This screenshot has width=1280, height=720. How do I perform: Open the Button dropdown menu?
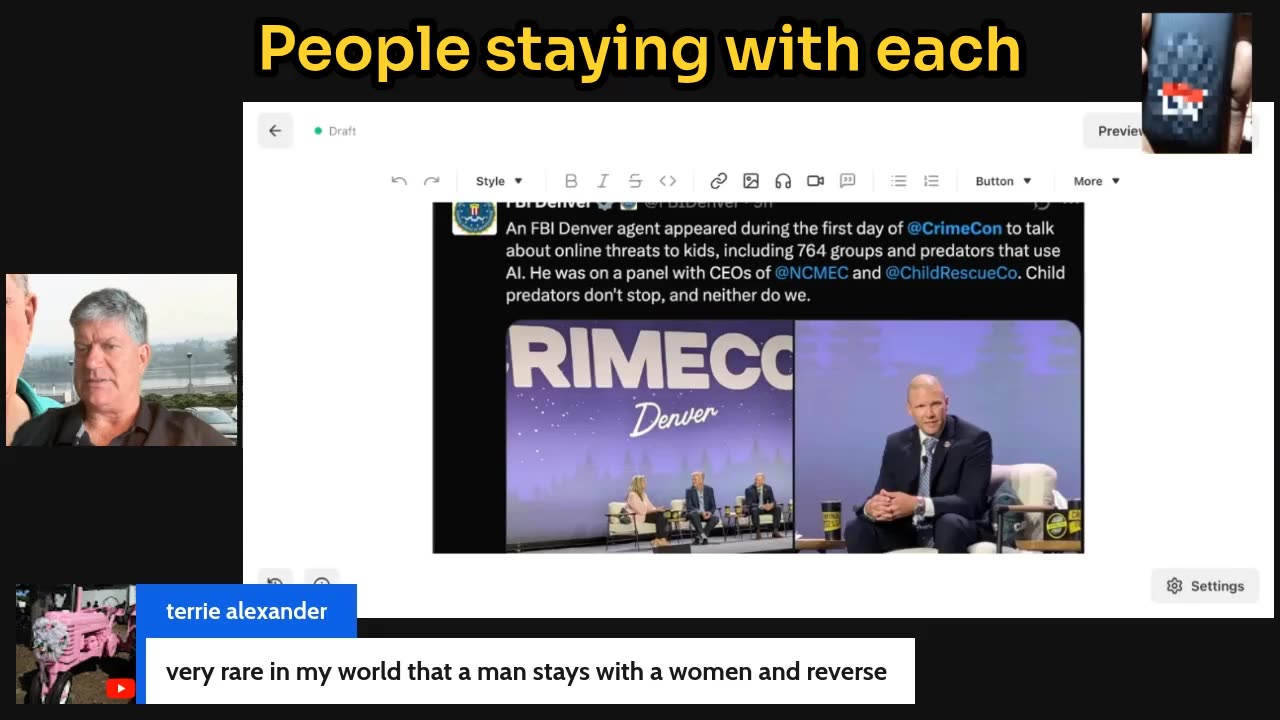(x=1003, y=181)
